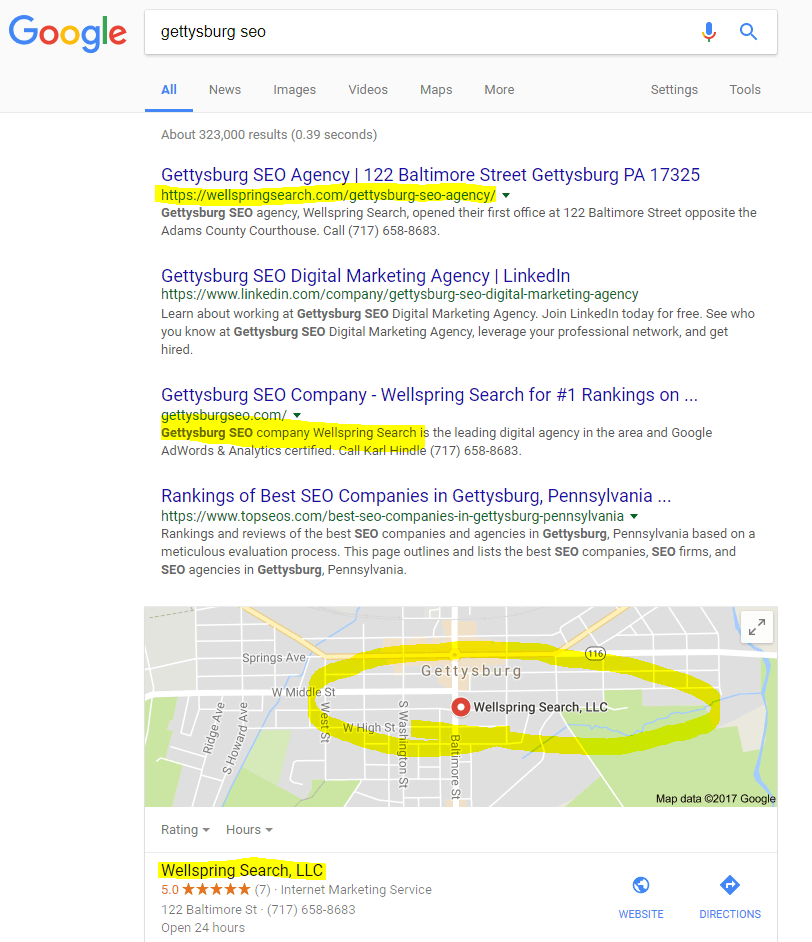Start voice search with the microphone icon

[x=709, y=32]
